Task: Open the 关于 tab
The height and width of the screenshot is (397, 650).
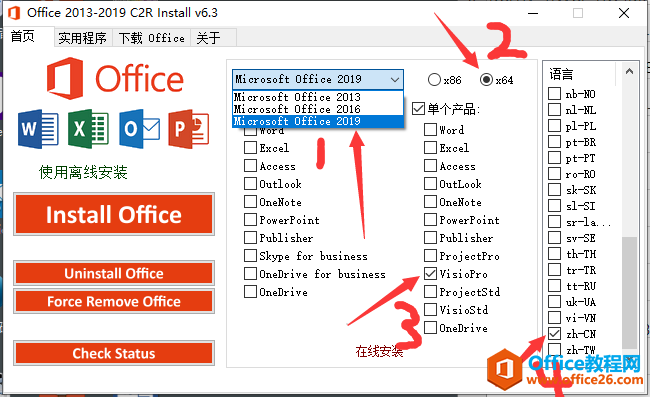Action: [x=213, y=38]
